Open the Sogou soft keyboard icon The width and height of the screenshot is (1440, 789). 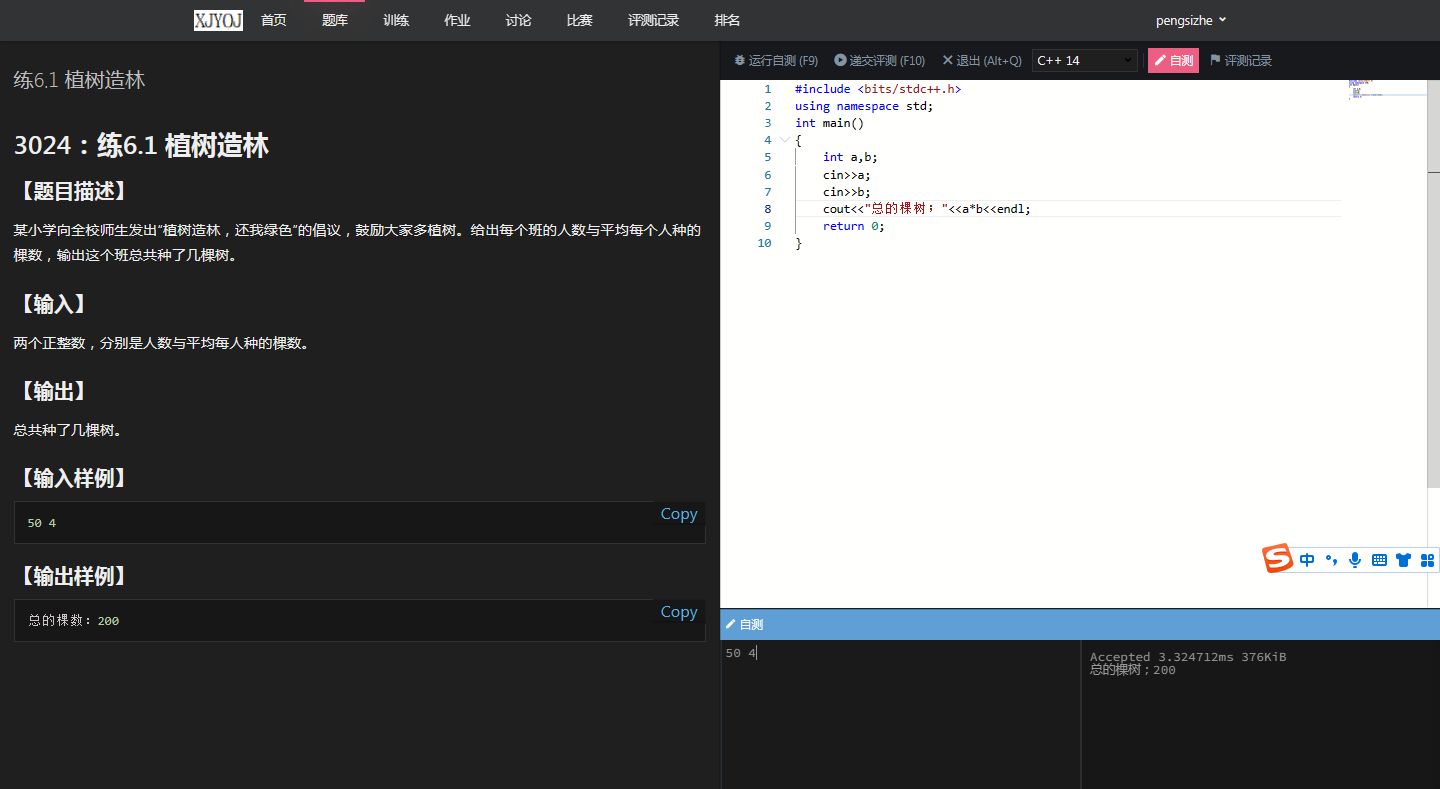click(1379, 560)
